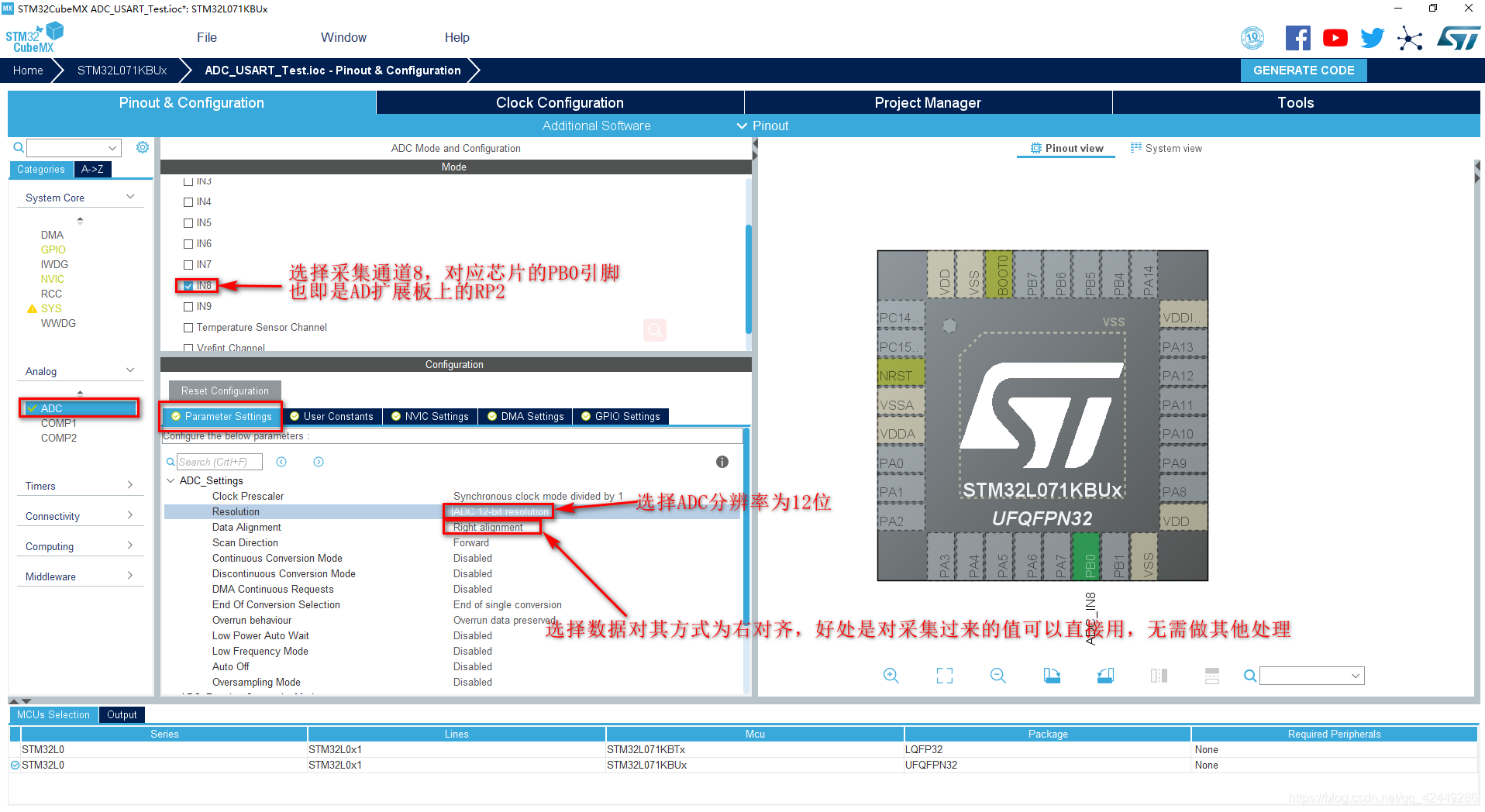This screenshot has width=1485, height=812.
Task: Rotate the chip clockwise icon
Action: 1052,676
